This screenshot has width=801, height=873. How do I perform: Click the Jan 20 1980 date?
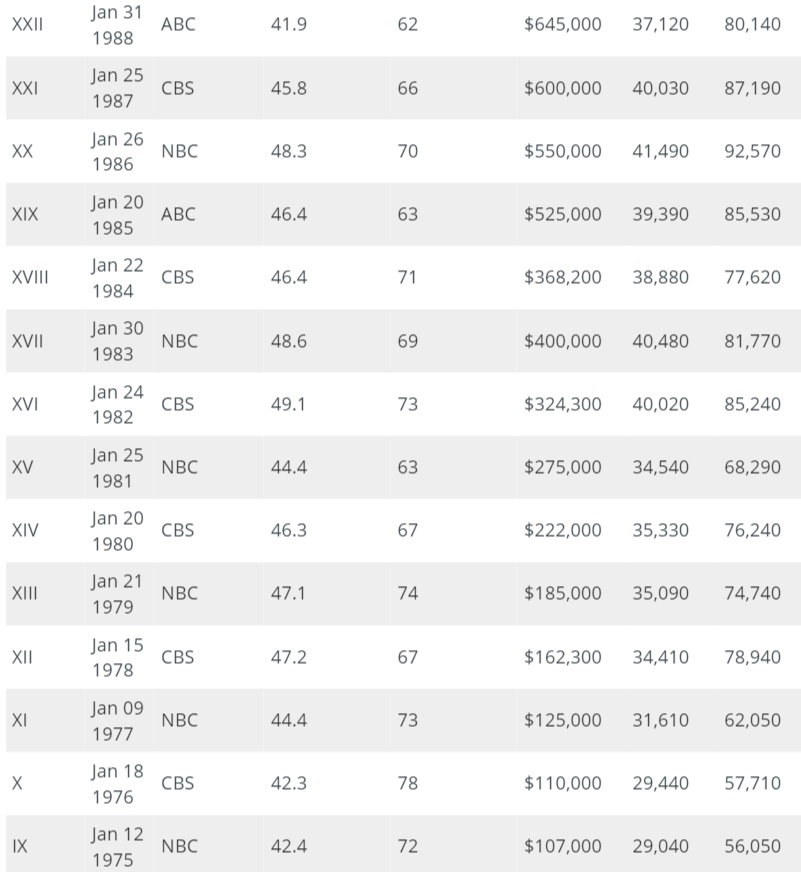(118, 530)
